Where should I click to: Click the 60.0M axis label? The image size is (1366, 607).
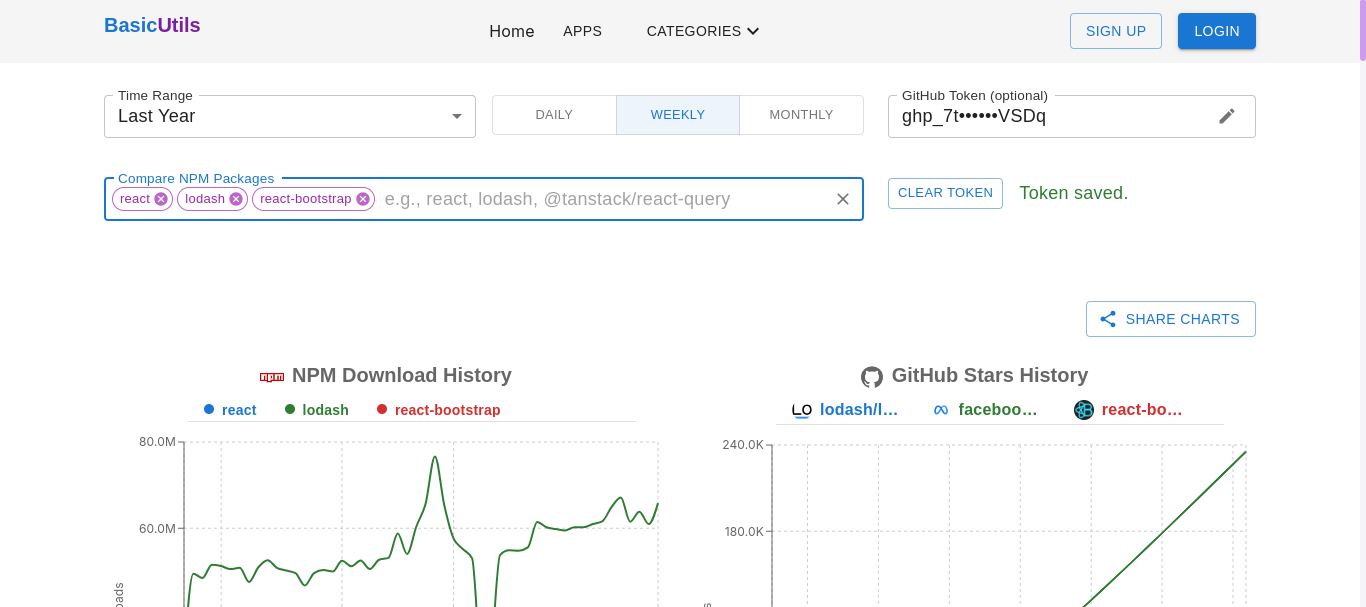157,529
